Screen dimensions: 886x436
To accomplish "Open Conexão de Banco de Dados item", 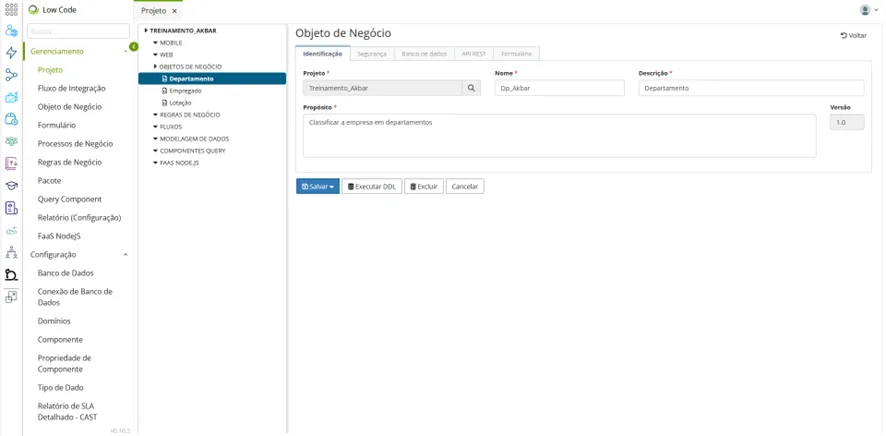I will pyautogui.click(x=75, y=297).
